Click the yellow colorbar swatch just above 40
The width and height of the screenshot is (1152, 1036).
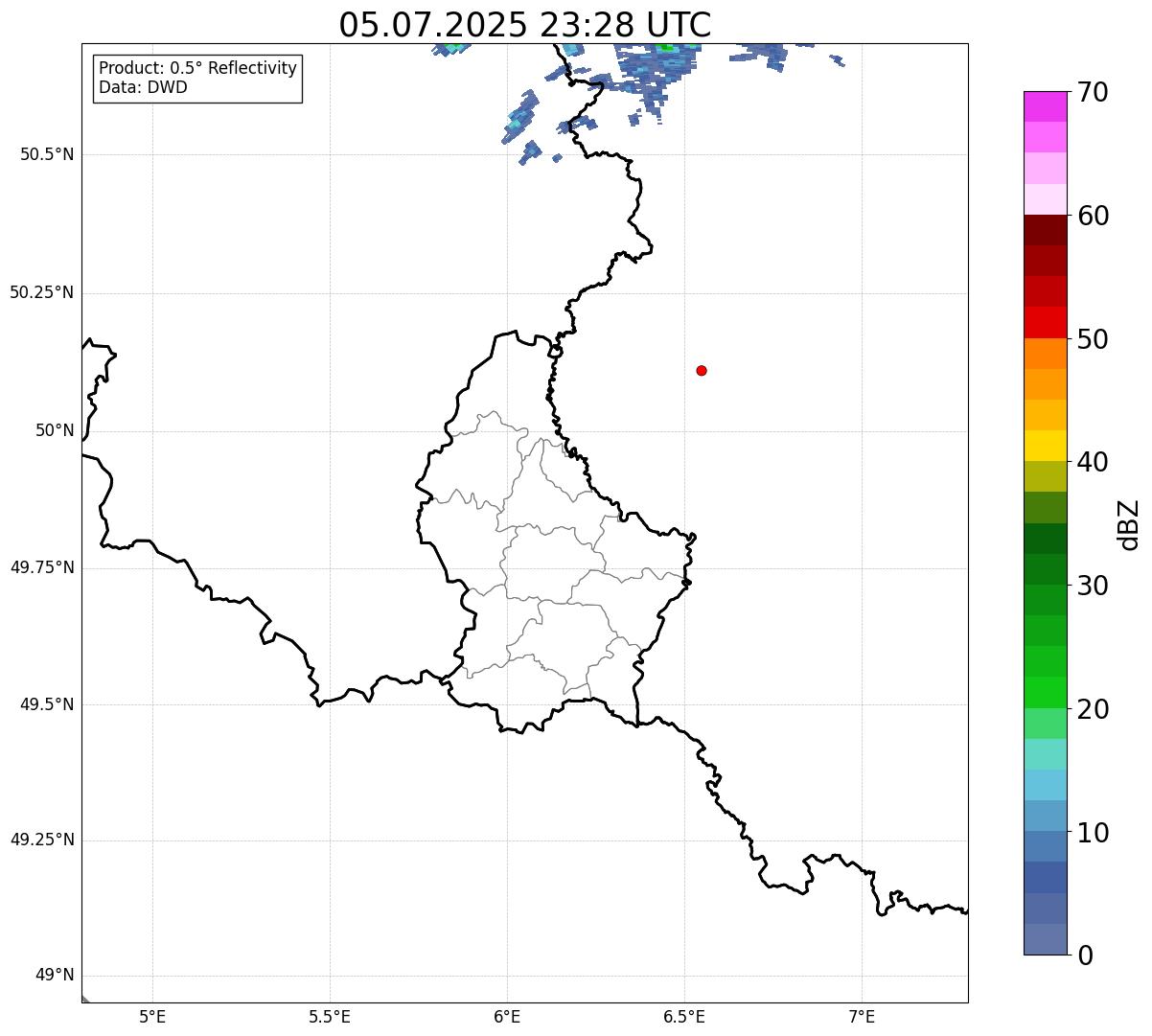click(x=1046, y=446)
